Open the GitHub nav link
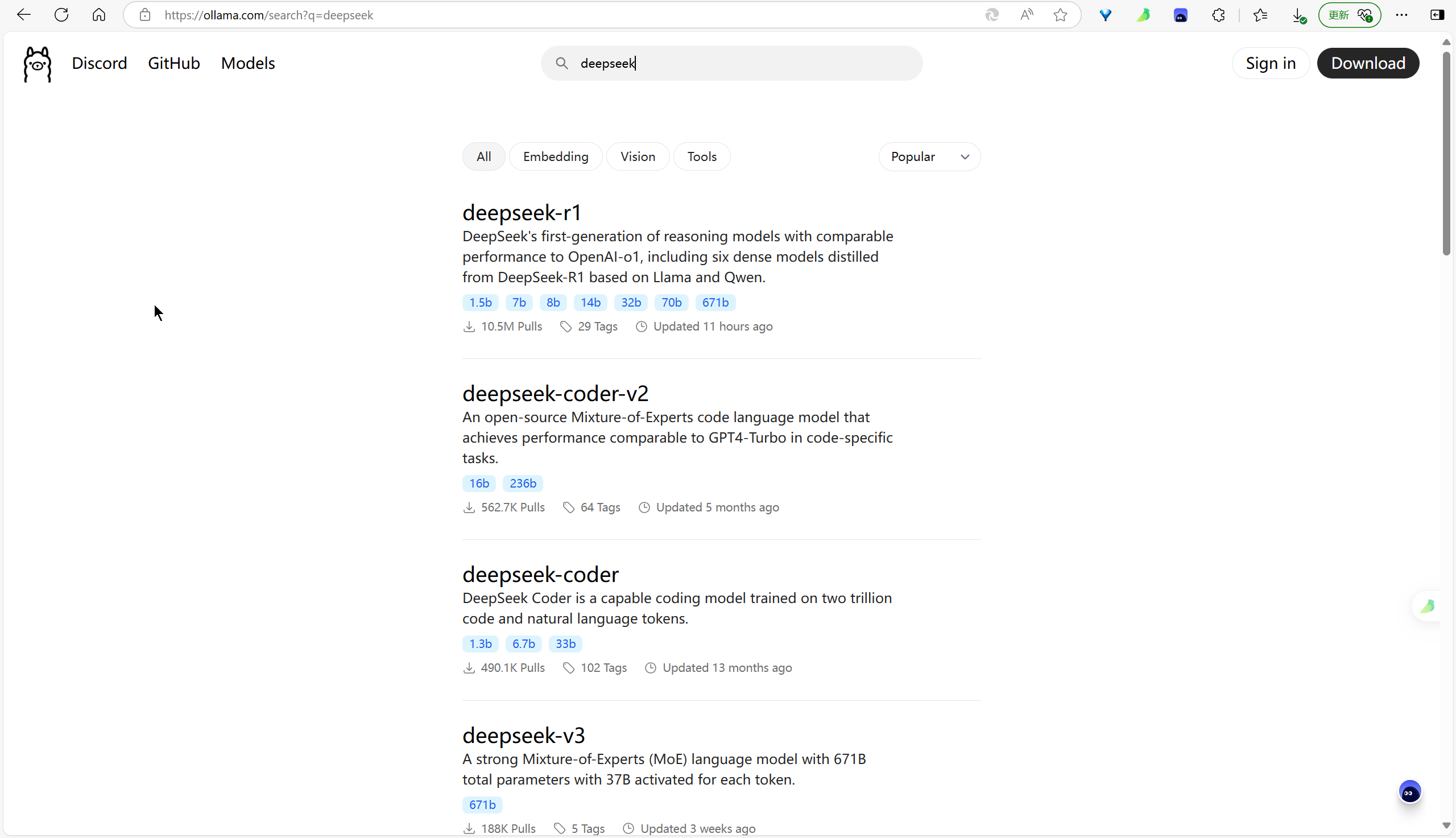 pyautogui.click(x=173, y=63)
